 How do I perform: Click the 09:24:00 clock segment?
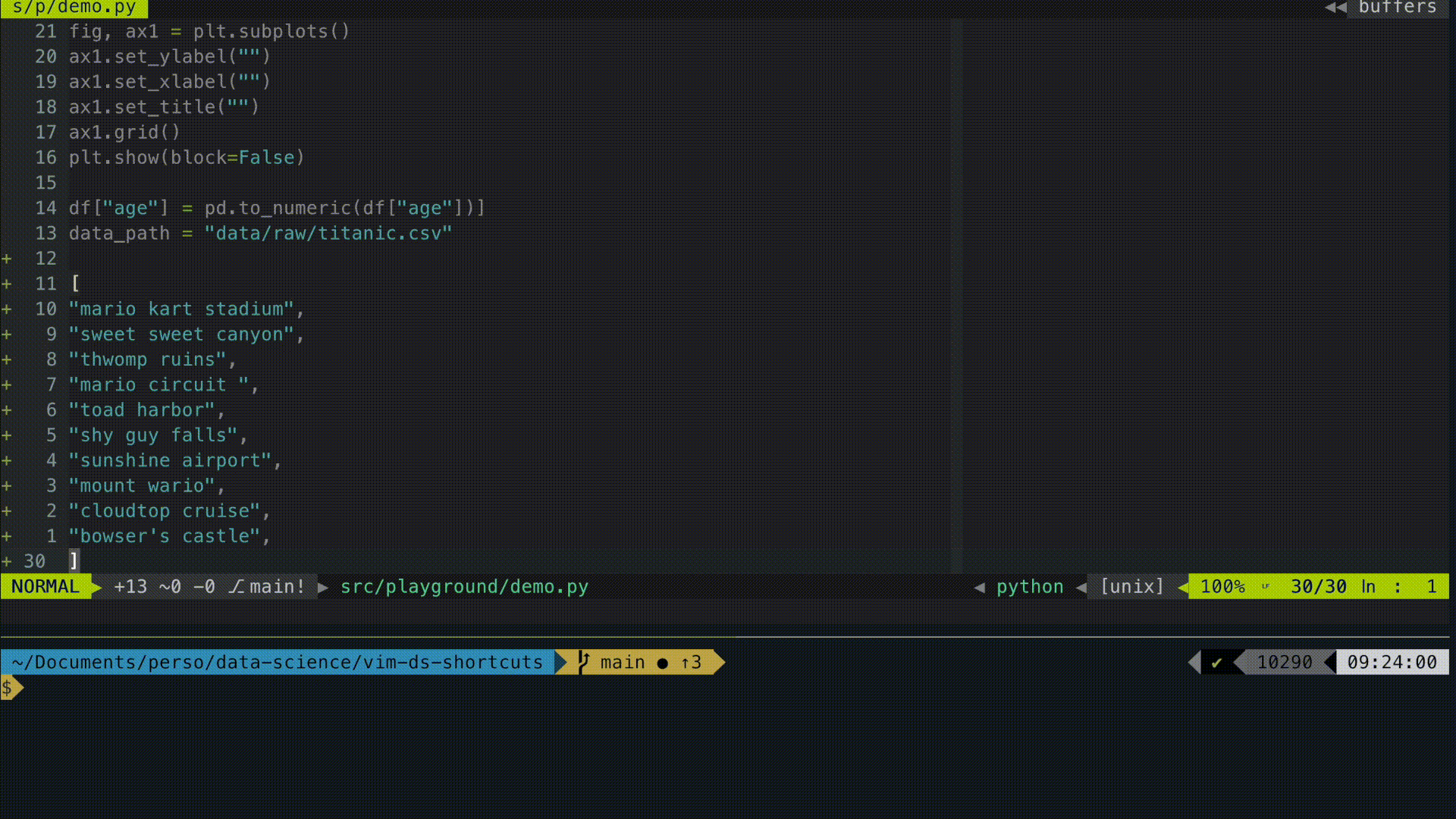[1392, 663]
